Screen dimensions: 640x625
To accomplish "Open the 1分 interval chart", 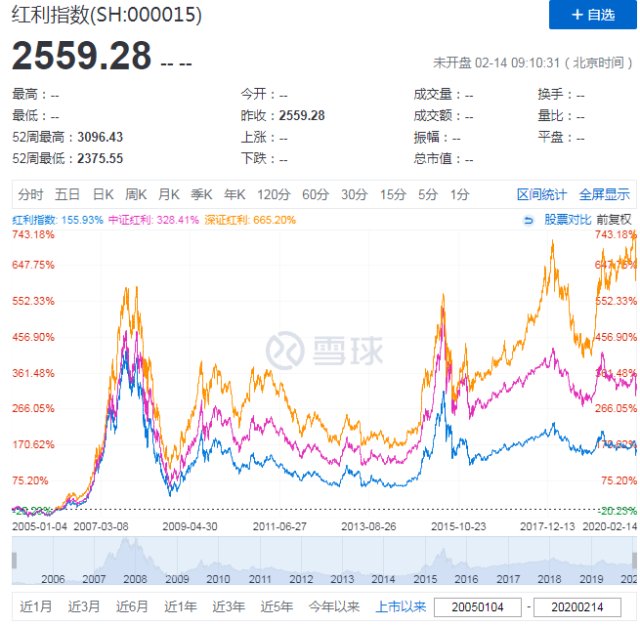I will tap(459, 194).
